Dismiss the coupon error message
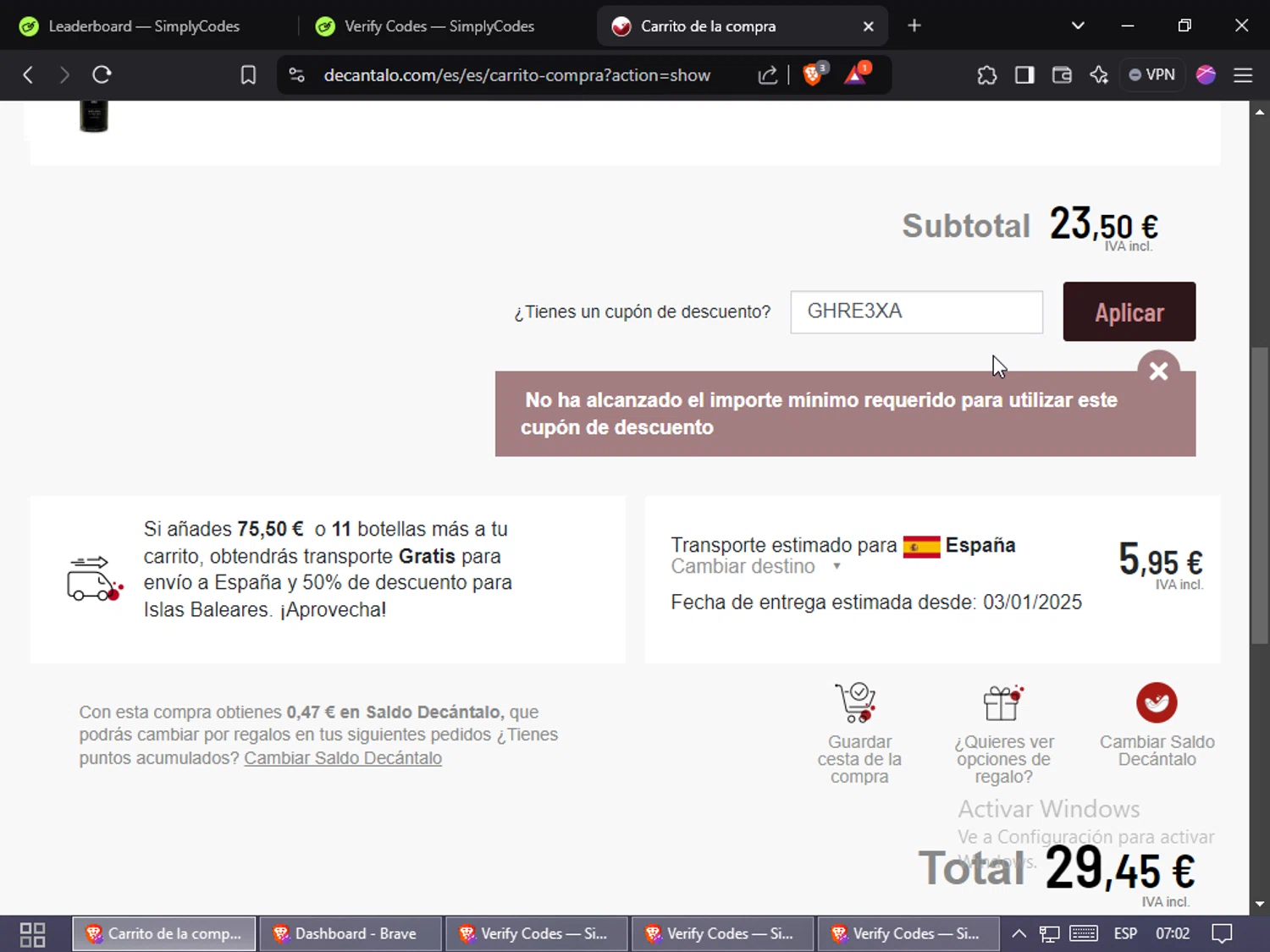Viewport: 1270px width, 952px height. click(1158, 371)
